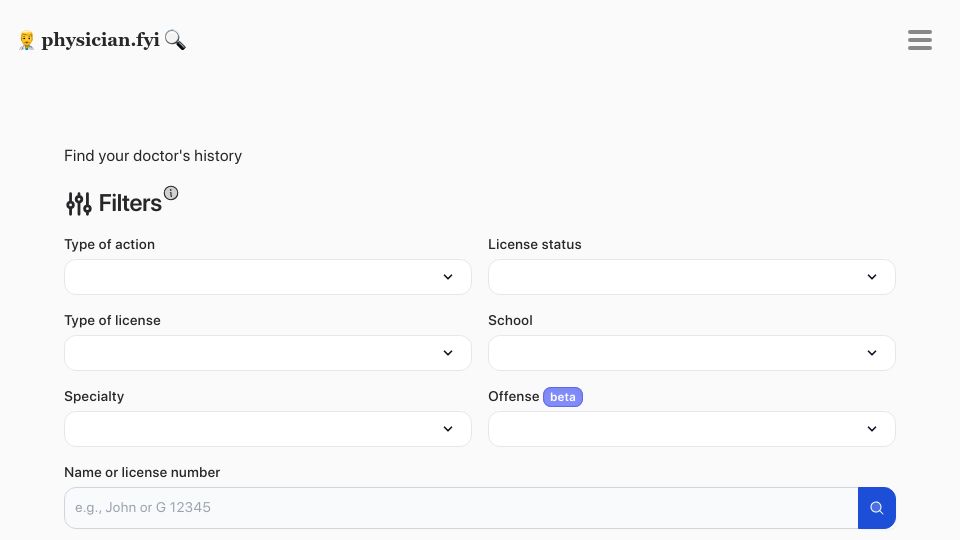Open the License status dropdown
The image size is (960, 540).
pyautogui.click(x=692, y=277)
